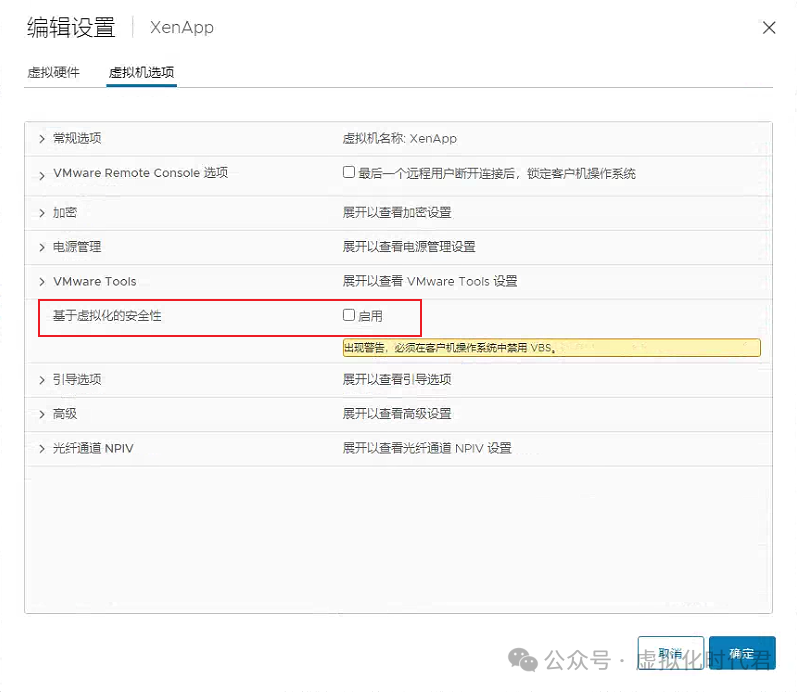
Task: Click the 基于虚拟化的安全性 label
Action: (x=107, y=316)
